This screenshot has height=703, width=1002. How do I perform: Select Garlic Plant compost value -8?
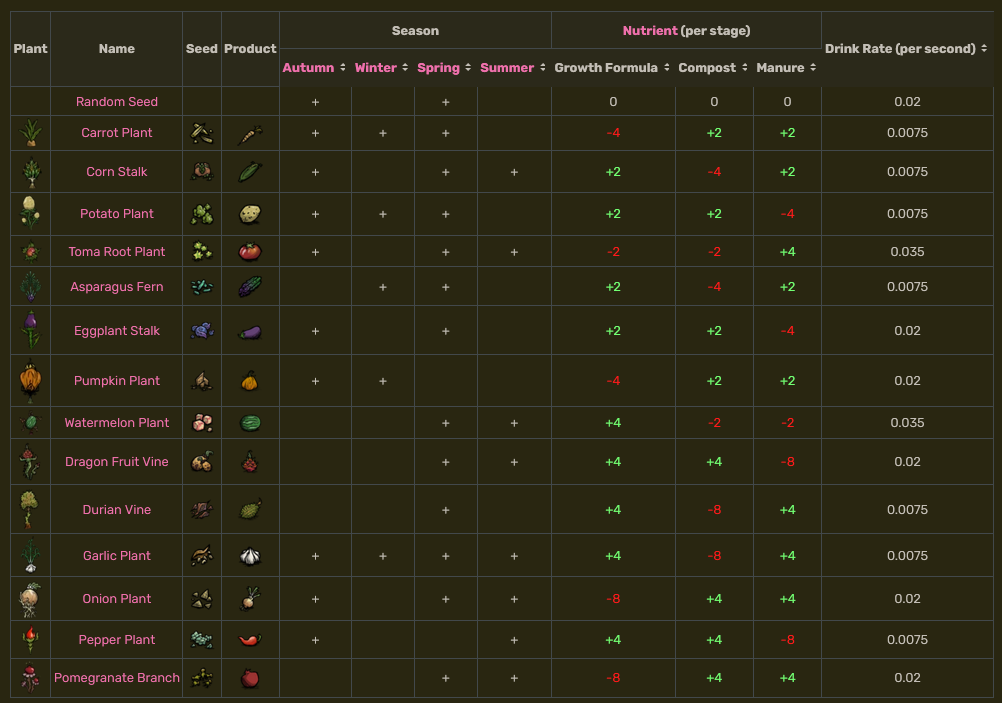[x=714, y=556]
